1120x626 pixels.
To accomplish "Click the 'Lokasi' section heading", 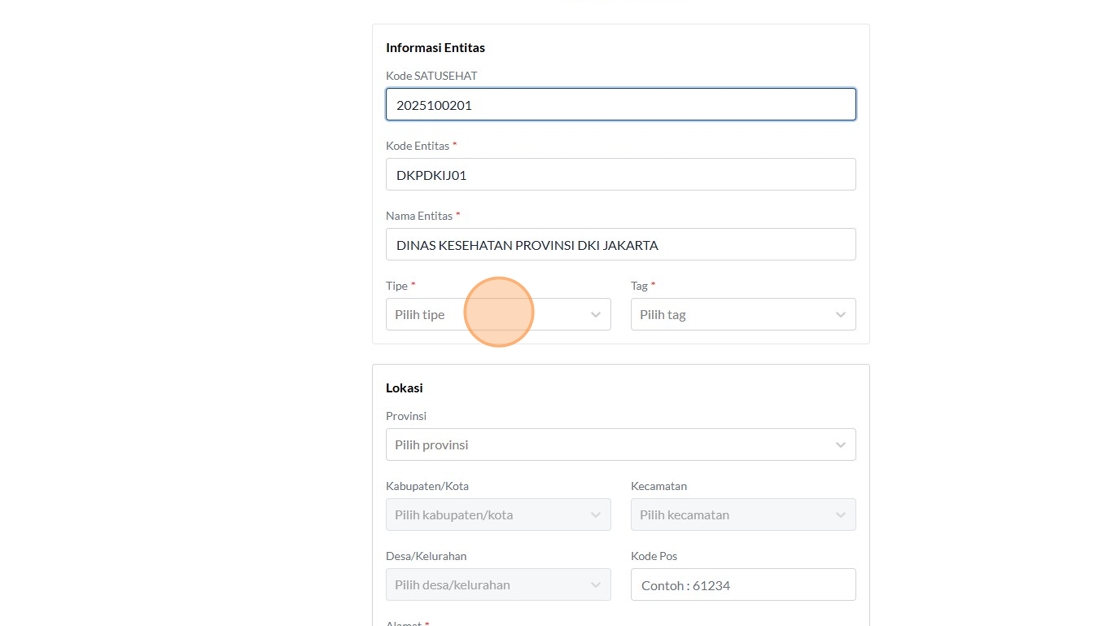I will [x=404, y=388].
